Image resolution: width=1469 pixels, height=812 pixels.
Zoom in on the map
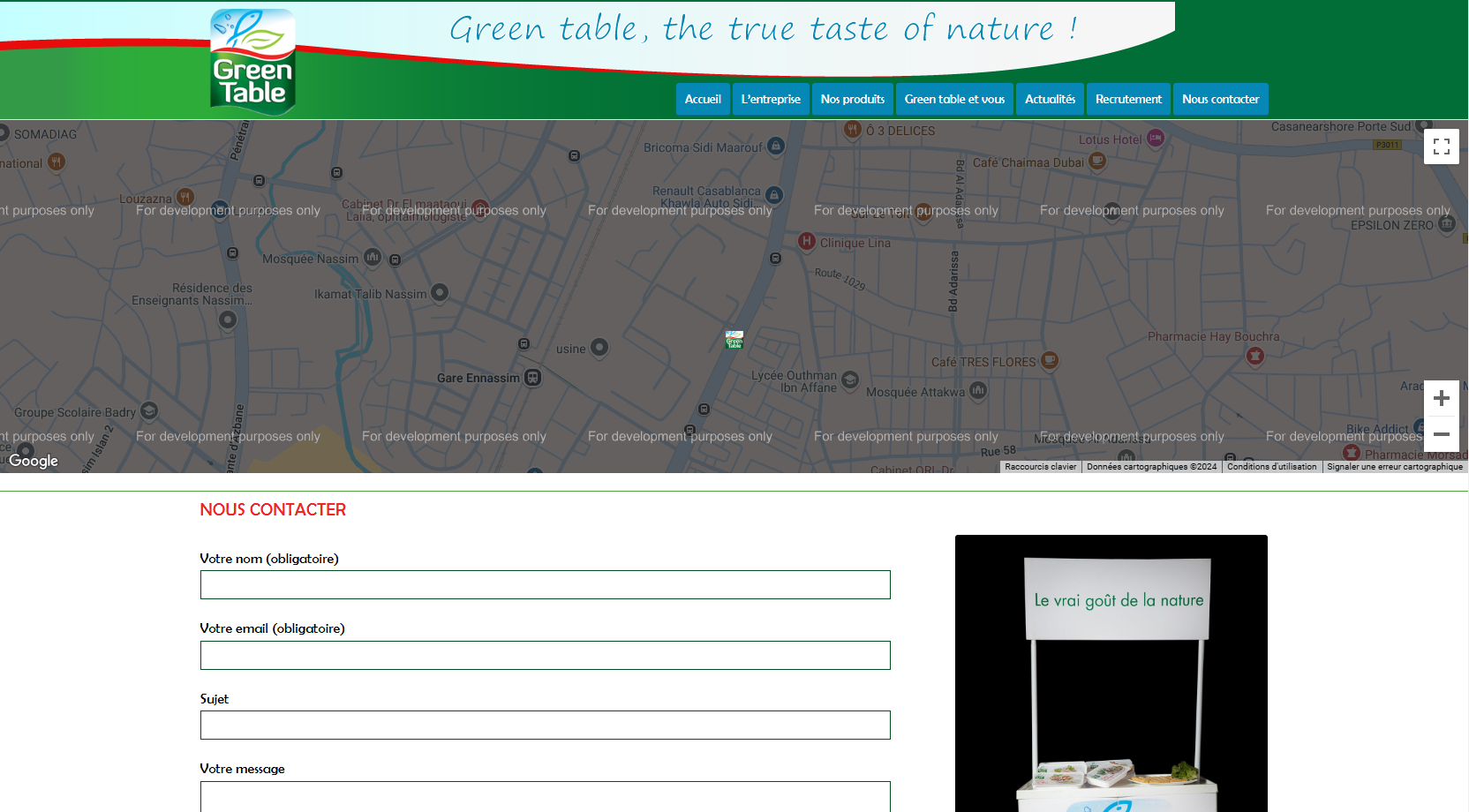[x=1441, y=398]
